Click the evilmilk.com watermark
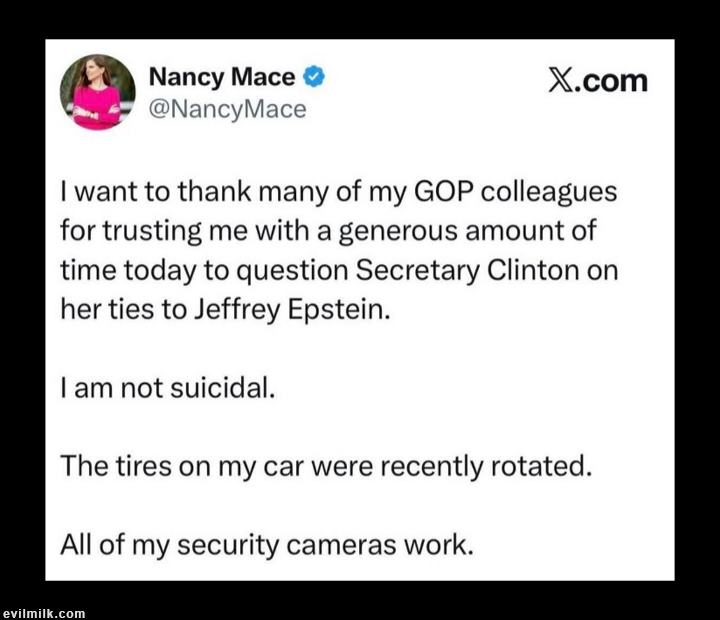 click(44, 613)
